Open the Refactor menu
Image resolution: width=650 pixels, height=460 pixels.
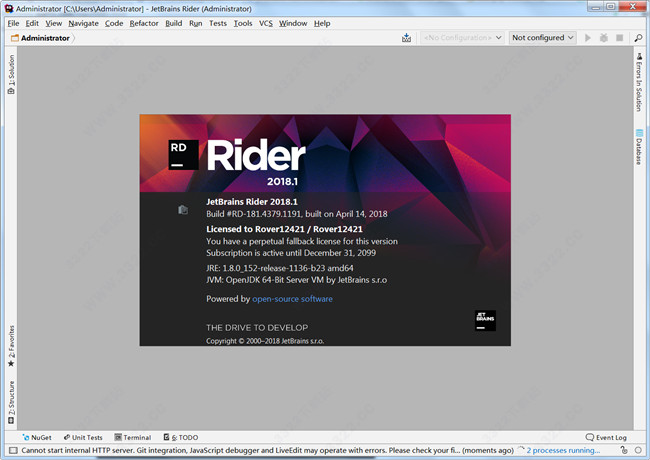click(144, 22)
